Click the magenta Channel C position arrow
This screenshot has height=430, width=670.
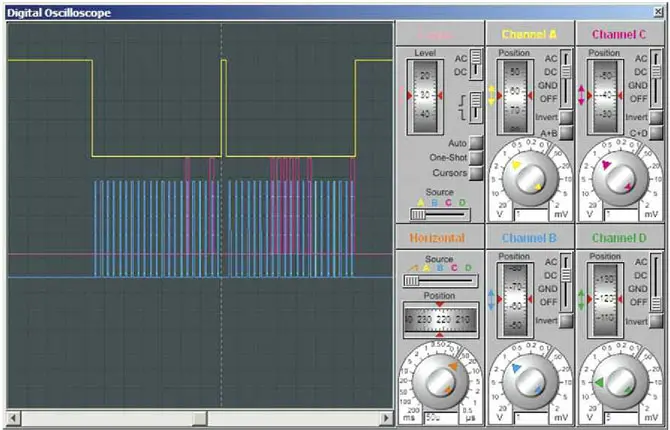click(582, 97)
